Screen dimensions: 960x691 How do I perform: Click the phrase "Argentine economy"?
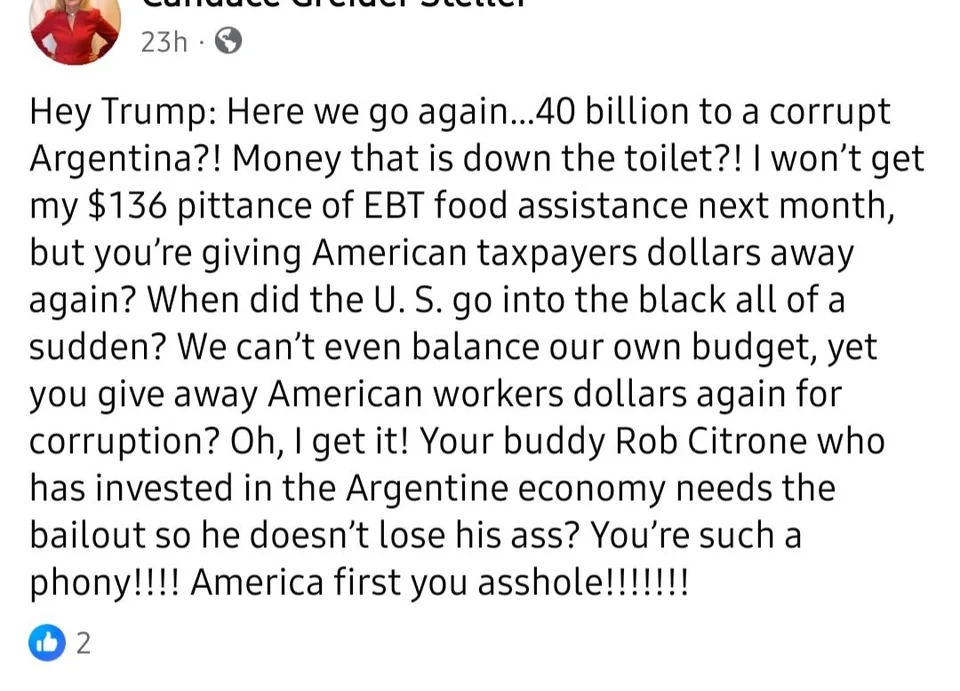(506, 490)
